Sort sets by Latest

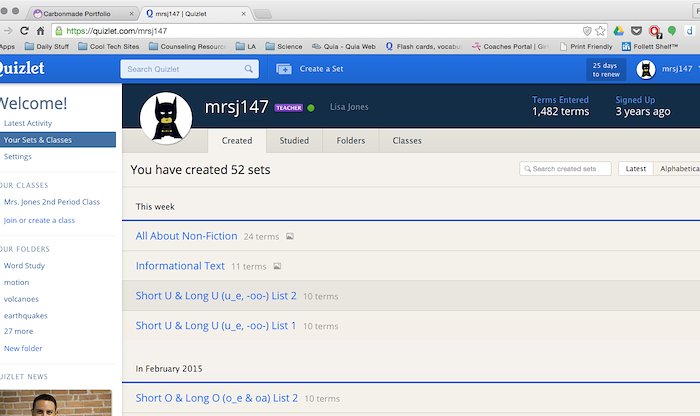pos(636,169)
